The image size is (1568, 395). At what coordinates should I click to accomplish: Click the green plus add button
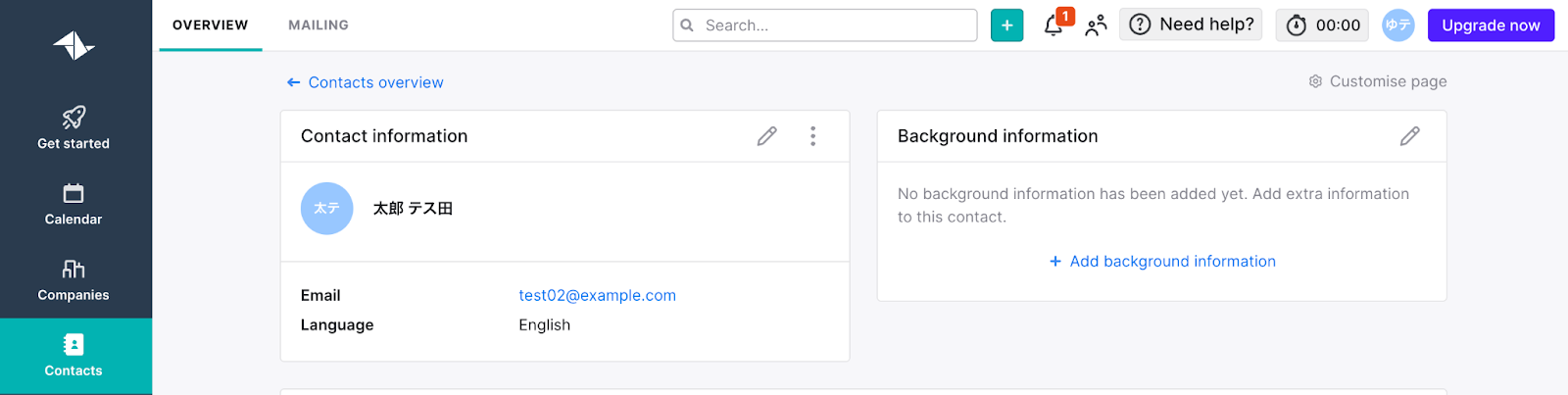1006,25
